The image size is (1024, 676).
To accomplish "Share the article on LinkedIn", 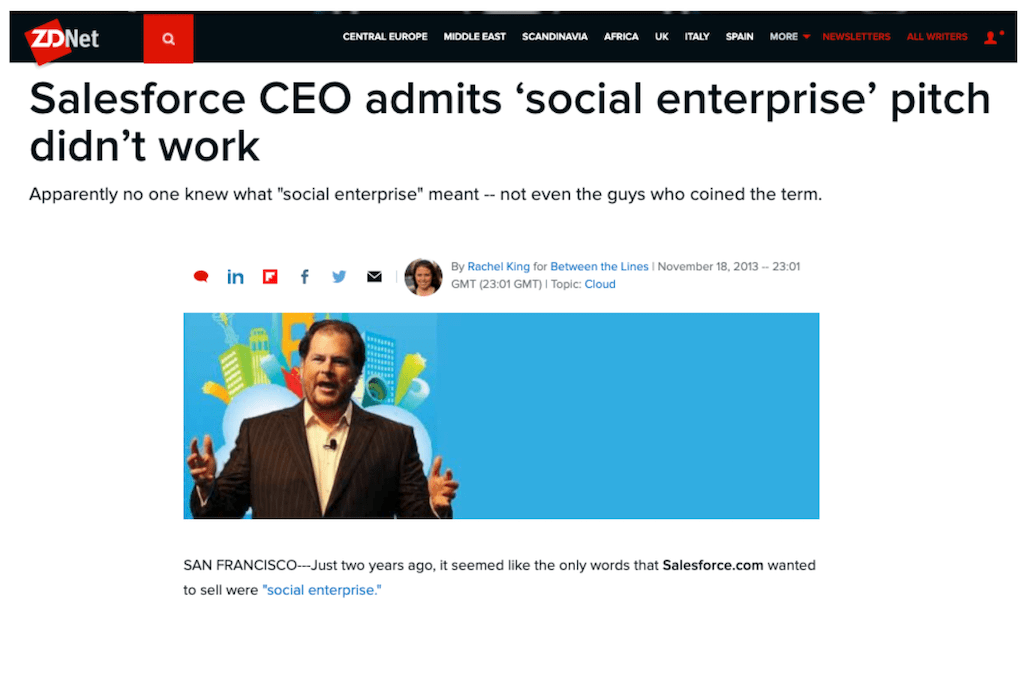I will 235,276.
